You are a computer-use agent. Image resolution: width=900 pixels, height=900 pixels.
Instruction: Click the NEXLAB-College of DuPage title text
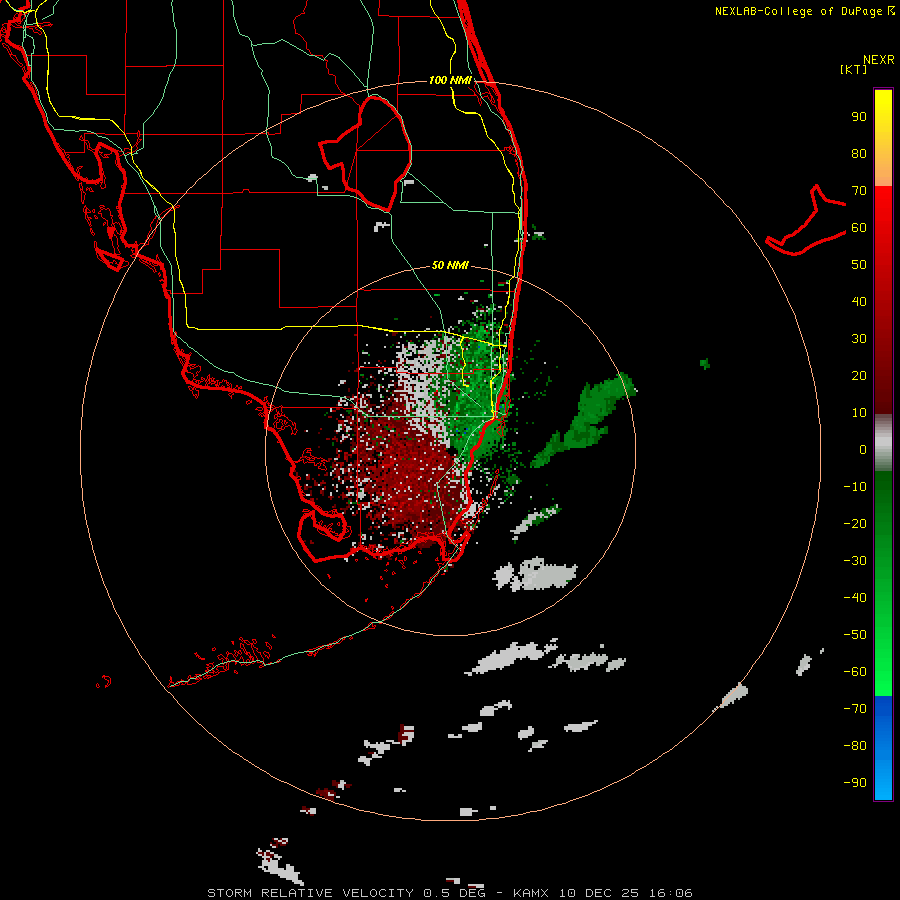click(803, 11)
